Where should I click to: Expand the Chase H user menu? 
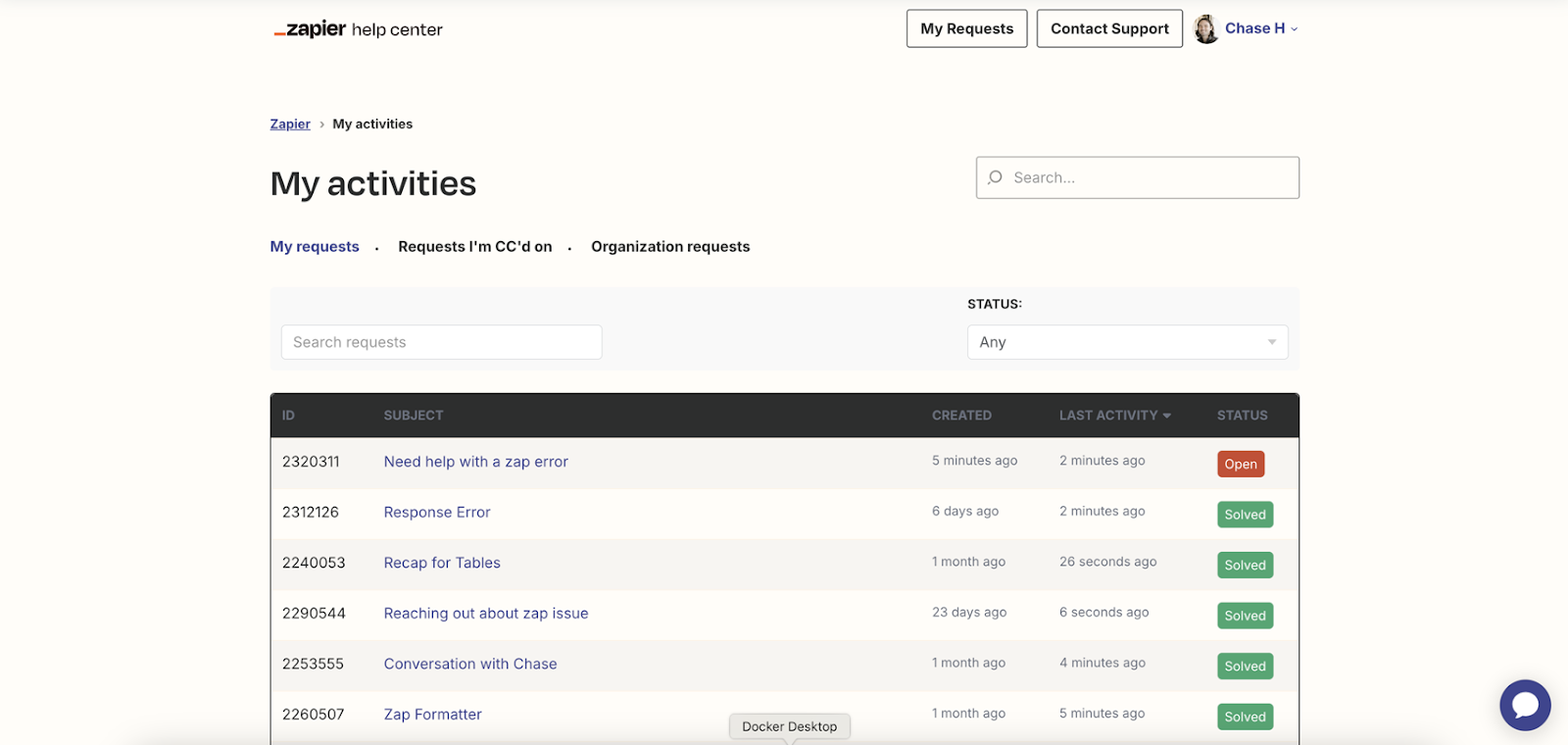coord(1260,28)
